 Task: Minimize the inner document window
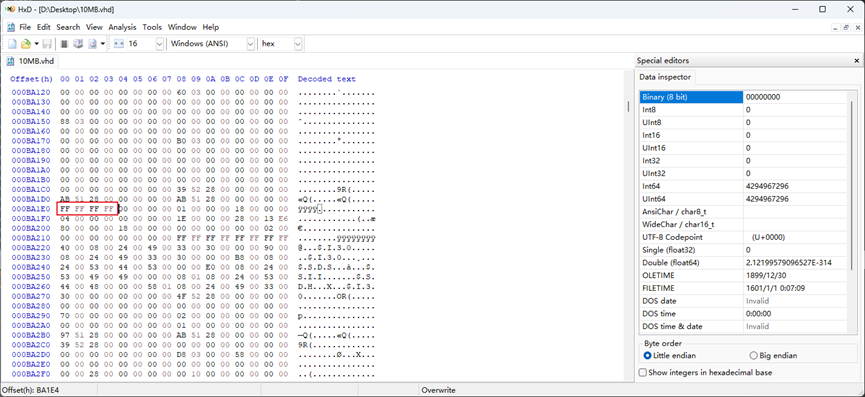[836, 27]
